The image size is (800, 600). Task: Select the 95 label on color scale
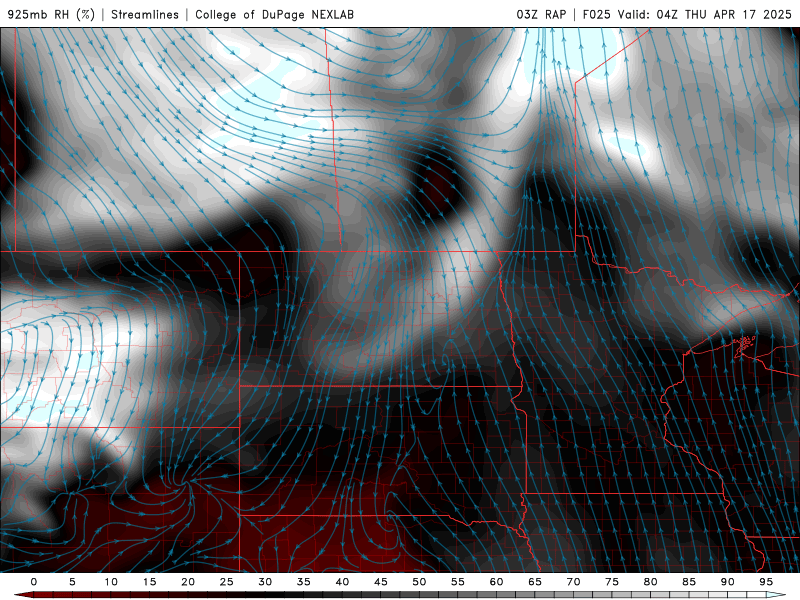766,582
